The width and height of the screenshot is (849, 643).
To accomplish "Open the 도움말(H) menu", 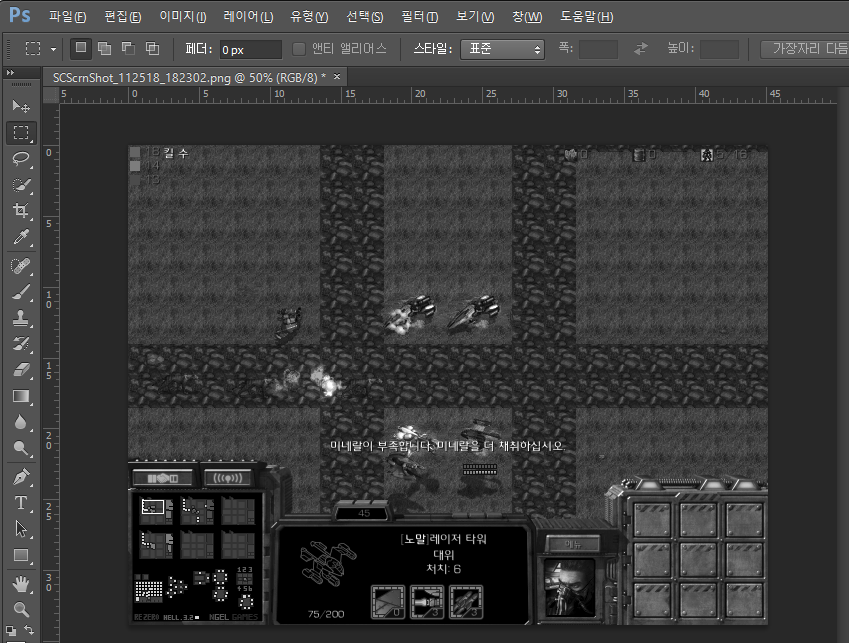I will pyautogui.click(x=586, y=17).
